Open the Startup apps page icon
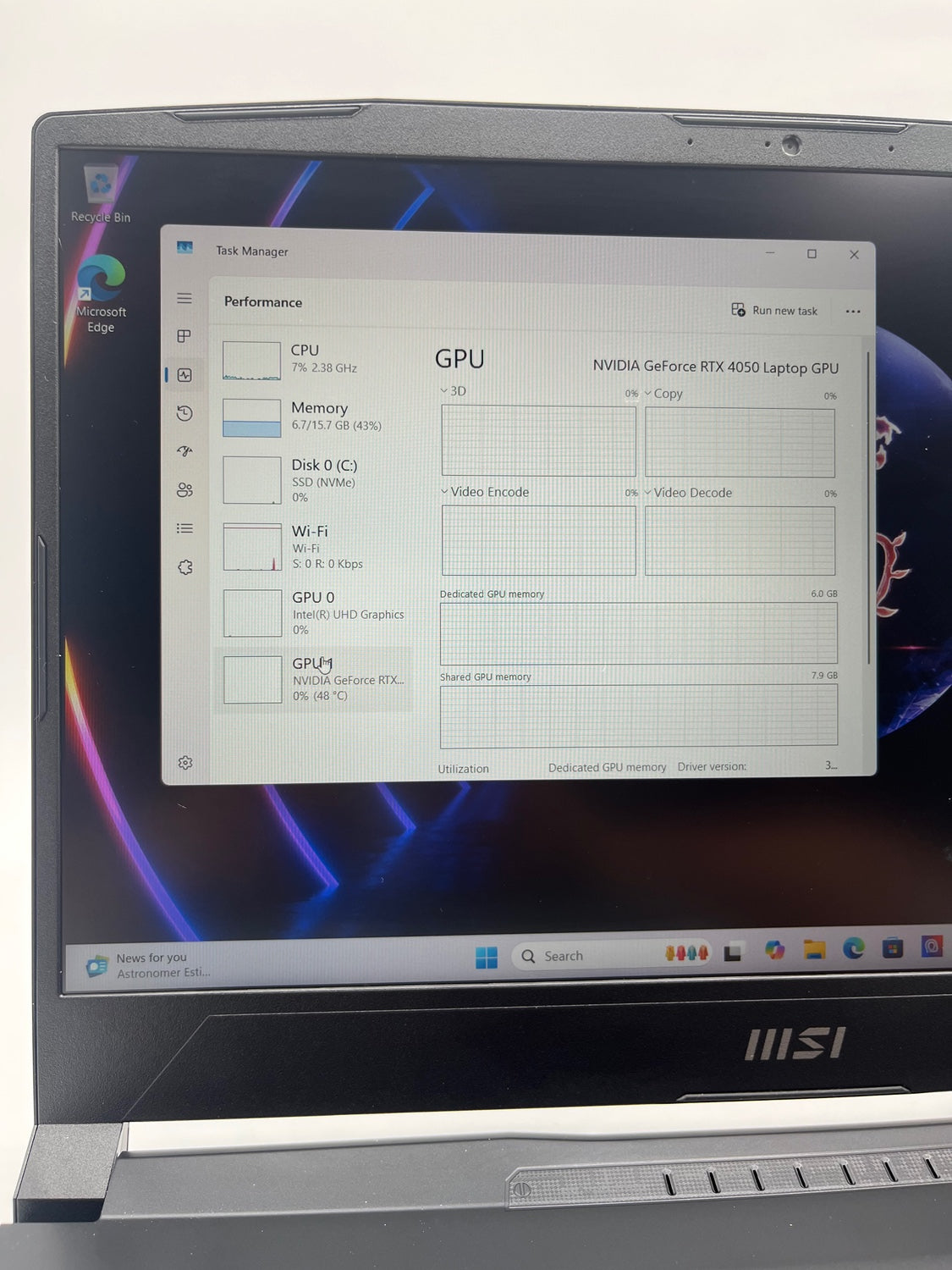This screenshot has height=1270, width=952. (184, 451)
